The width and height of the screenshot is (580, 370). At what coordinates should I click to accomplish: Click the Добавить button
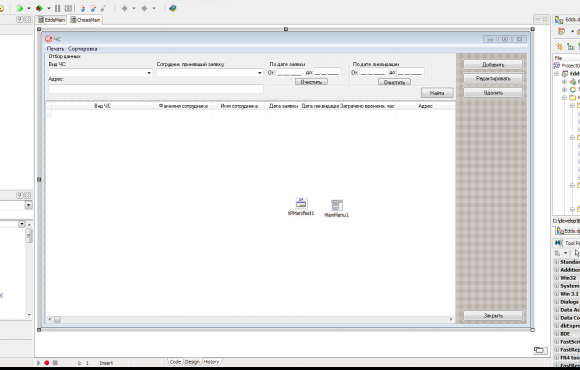(493, 65)
